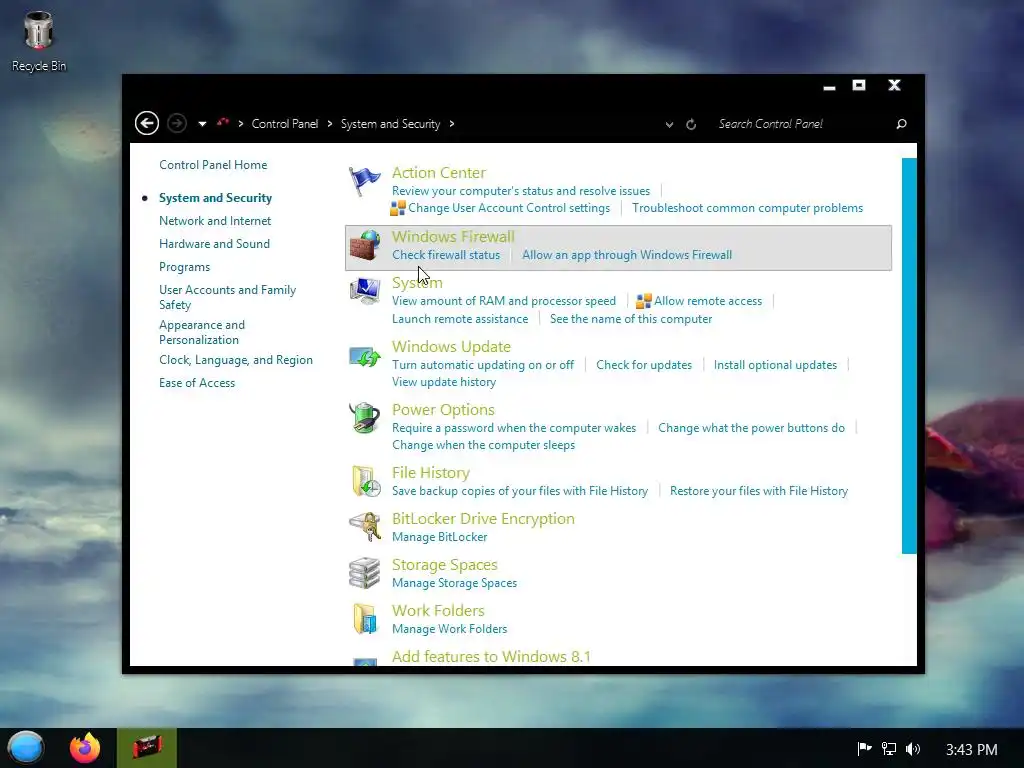Open the Start orb on the taskbar
This screenshot has width=1024, height=768.
[25, 748]
